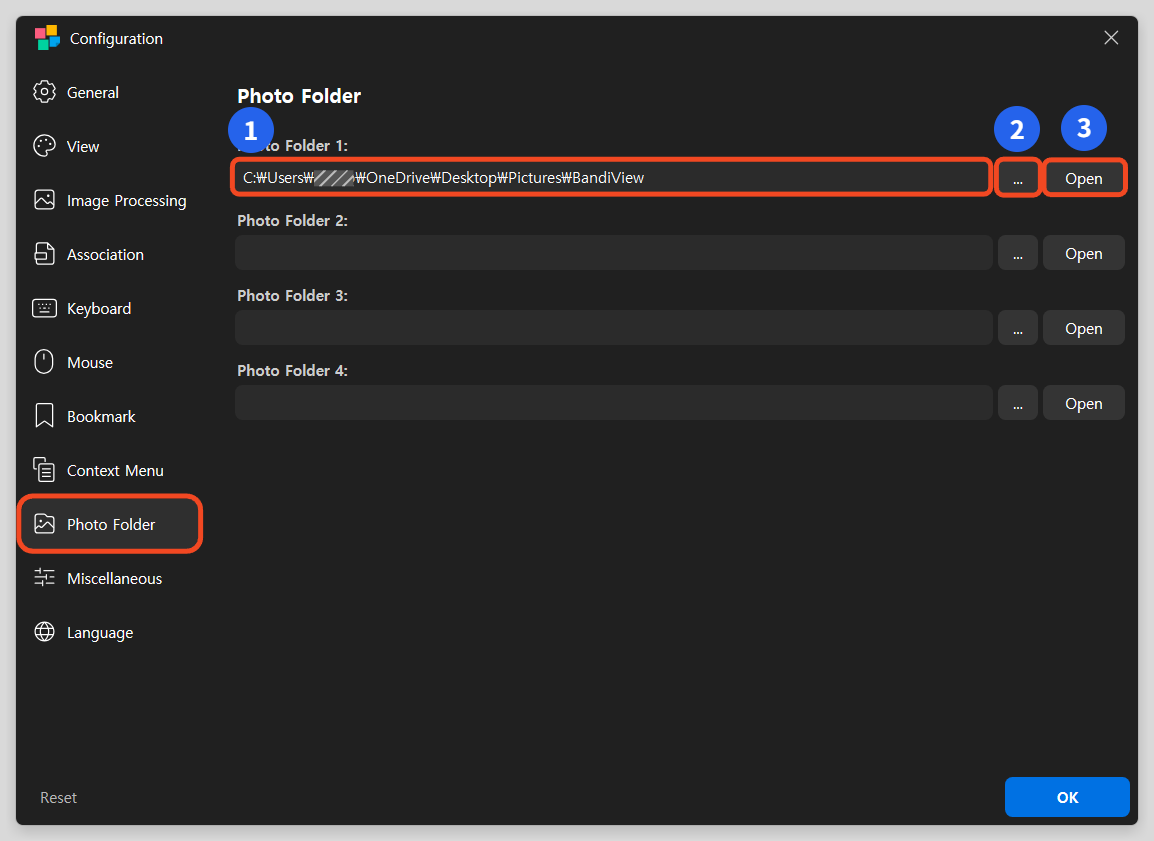Click the Bookmark icon in sidebar
Viewport: 1154px width, 841px height.
44,416
